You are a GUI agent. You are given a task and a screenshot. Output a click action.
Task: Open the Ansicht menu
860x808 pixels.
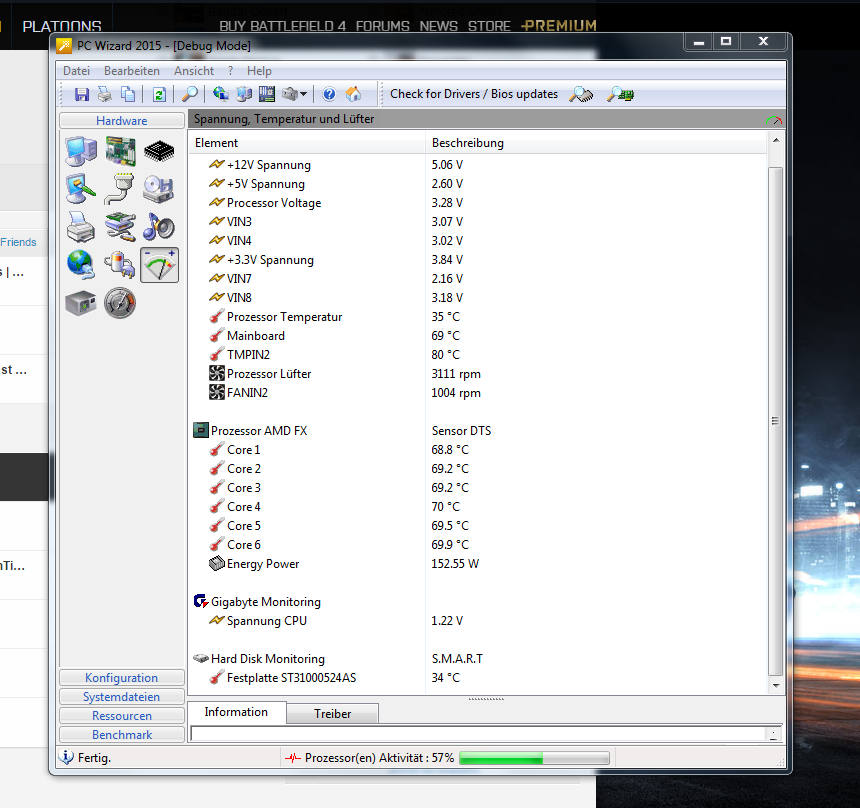pos(194,71)
